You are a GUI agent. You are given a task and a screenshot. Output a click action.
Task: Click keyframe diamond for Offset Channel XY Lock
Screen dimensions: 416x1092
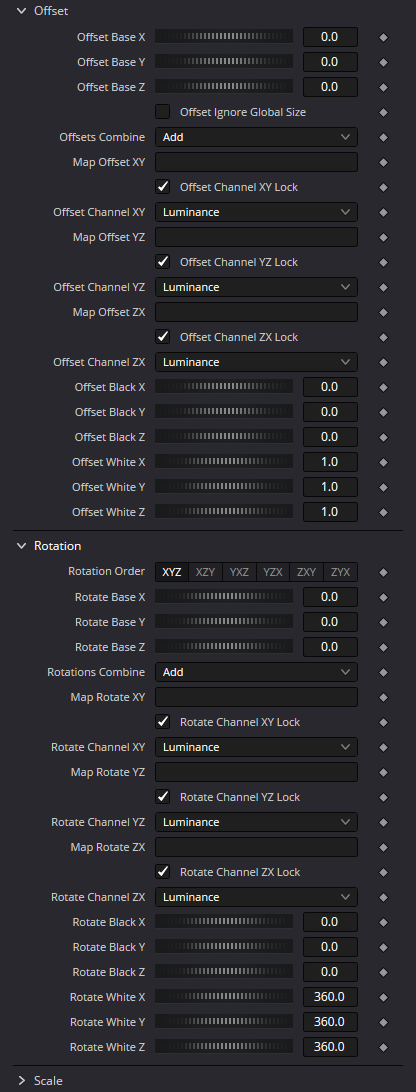click(x=383, y=187)
